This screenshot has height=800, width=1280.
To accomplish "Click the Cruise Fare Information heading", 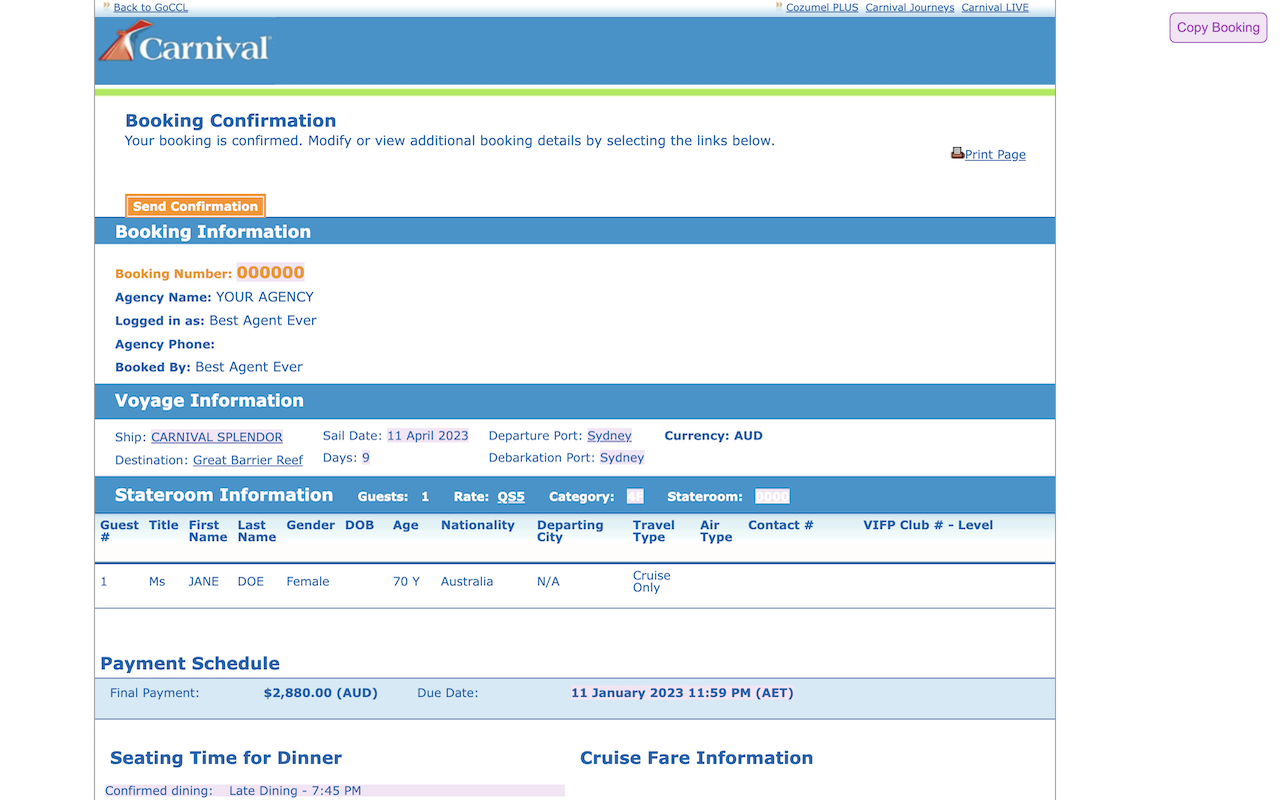I will [697, 758].
